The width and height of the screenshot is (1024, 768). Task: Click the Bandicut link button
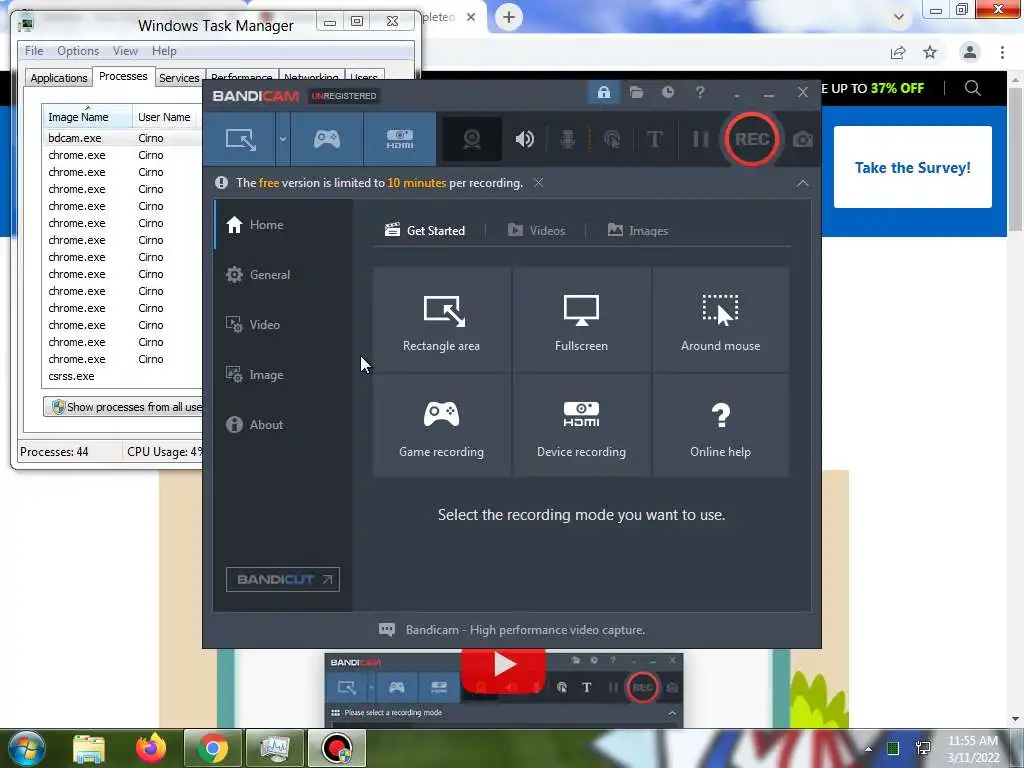pos(283,579)
